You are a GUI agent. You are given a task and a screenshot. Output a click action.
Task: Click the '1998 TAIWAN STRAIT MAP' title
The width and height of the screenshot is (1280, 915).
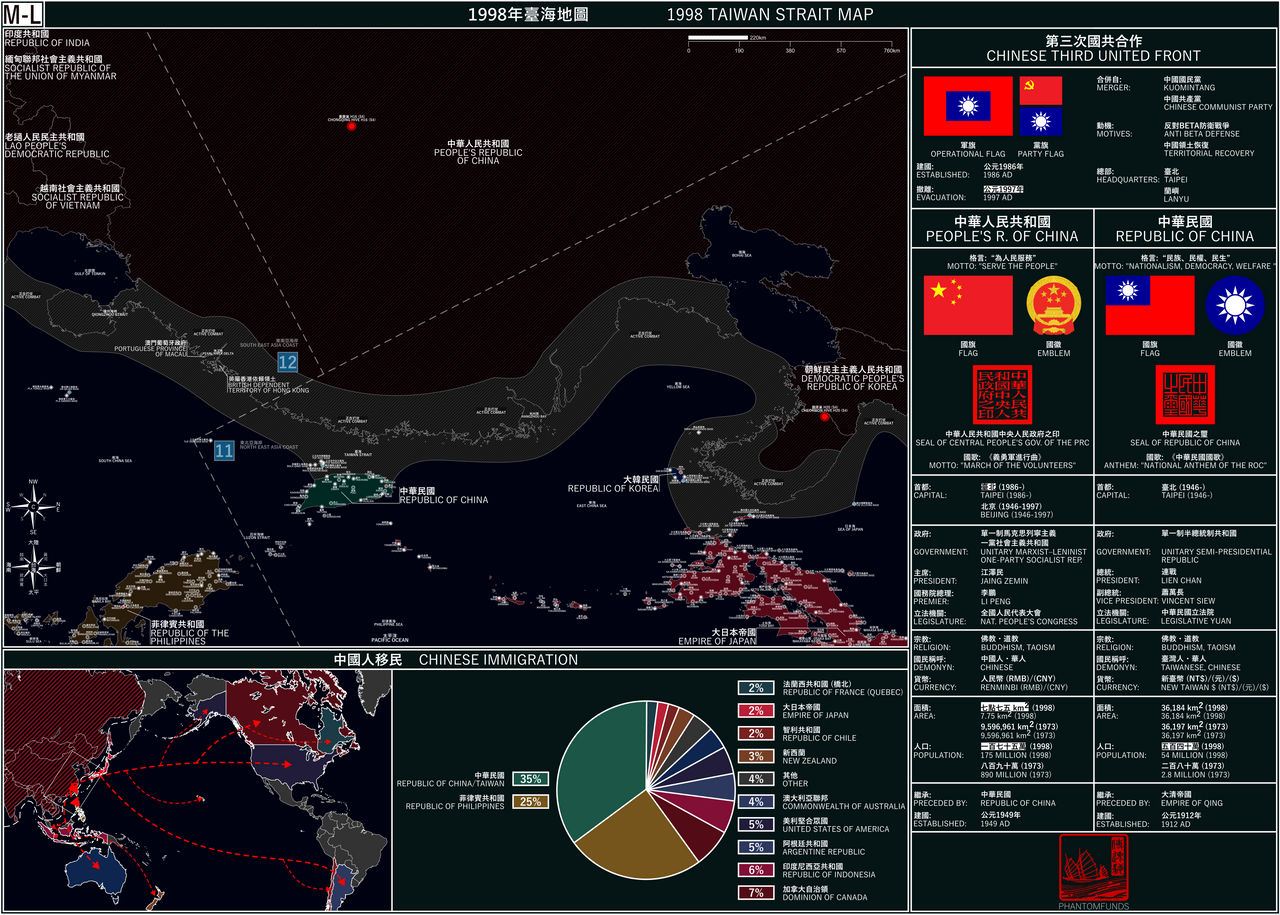(770, 14)
